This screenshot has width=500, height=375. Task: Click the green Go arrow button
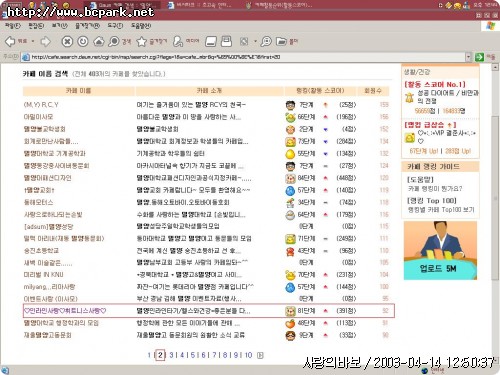tap(479, 57)
